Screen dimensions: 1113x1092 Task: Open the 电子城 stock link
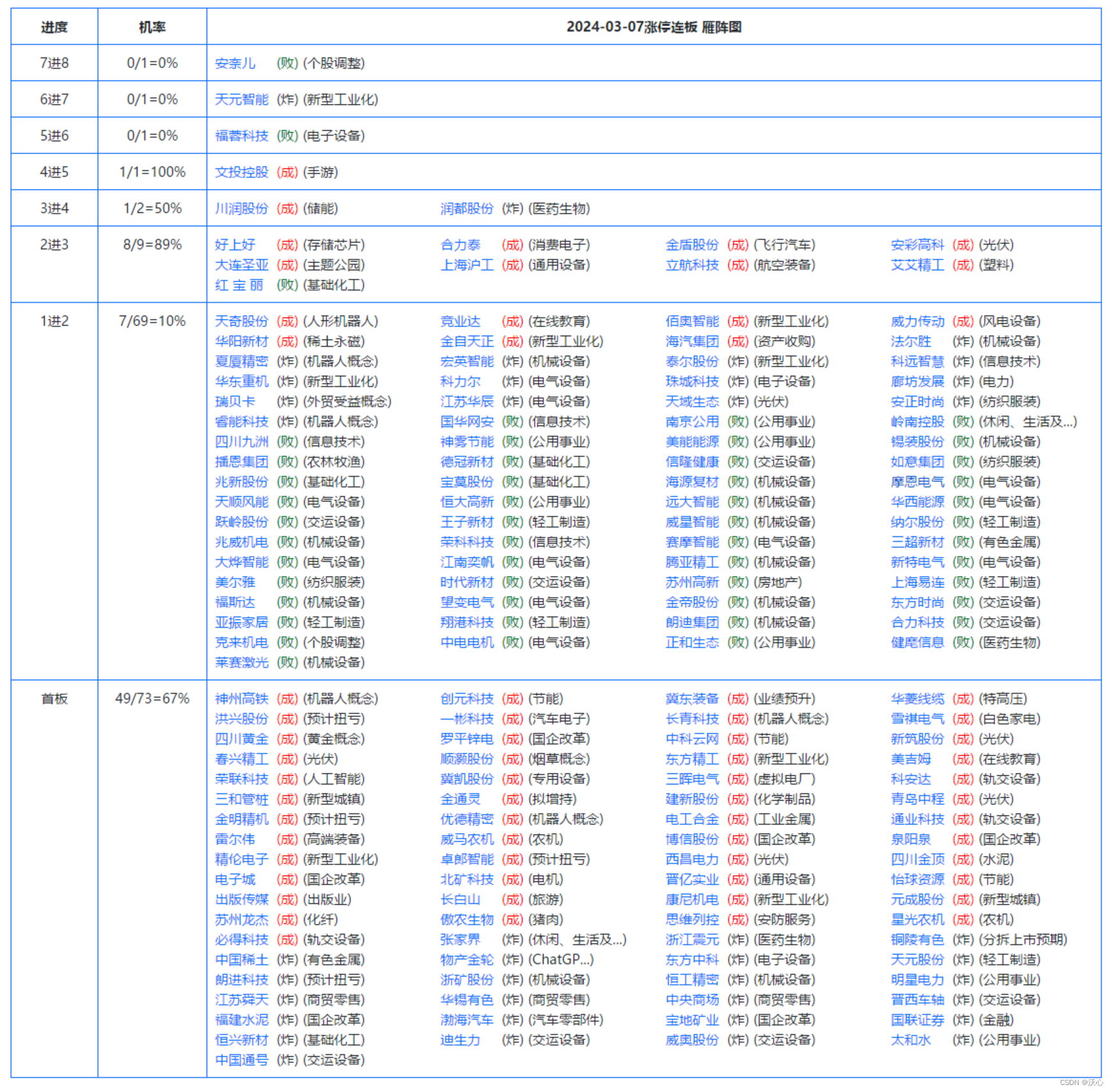tap(235, 879)
